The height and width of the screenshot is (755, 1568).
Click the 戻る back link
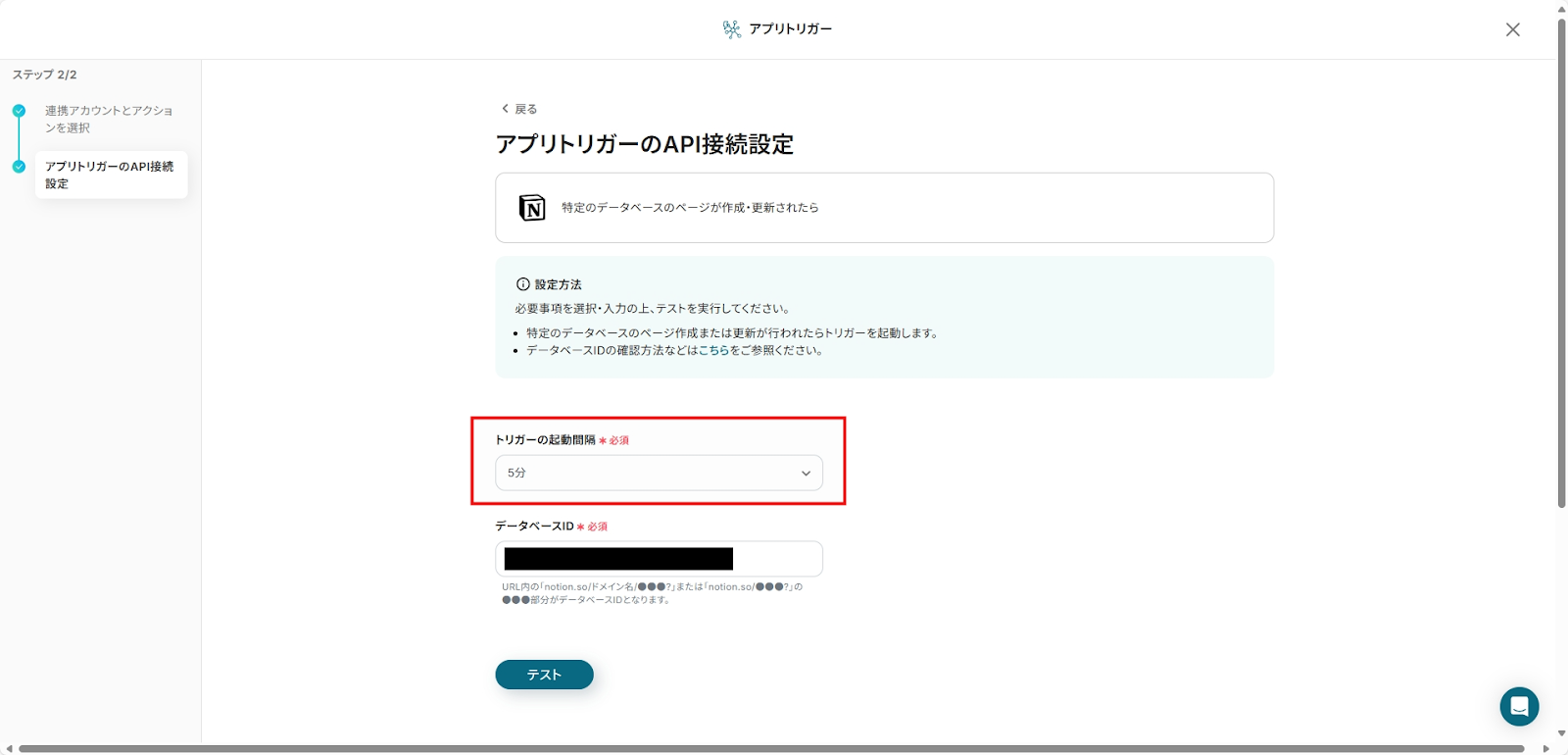click(519, 109)
